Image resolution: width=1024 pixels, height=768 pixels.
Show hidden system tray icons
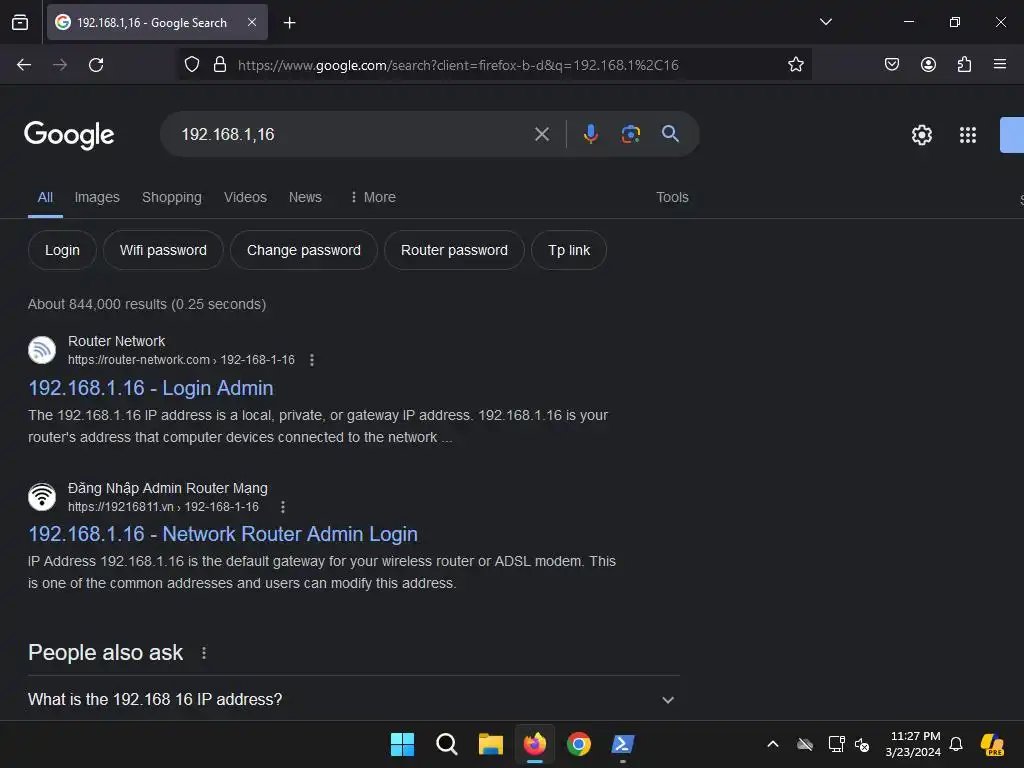click(x=773, y=744)
